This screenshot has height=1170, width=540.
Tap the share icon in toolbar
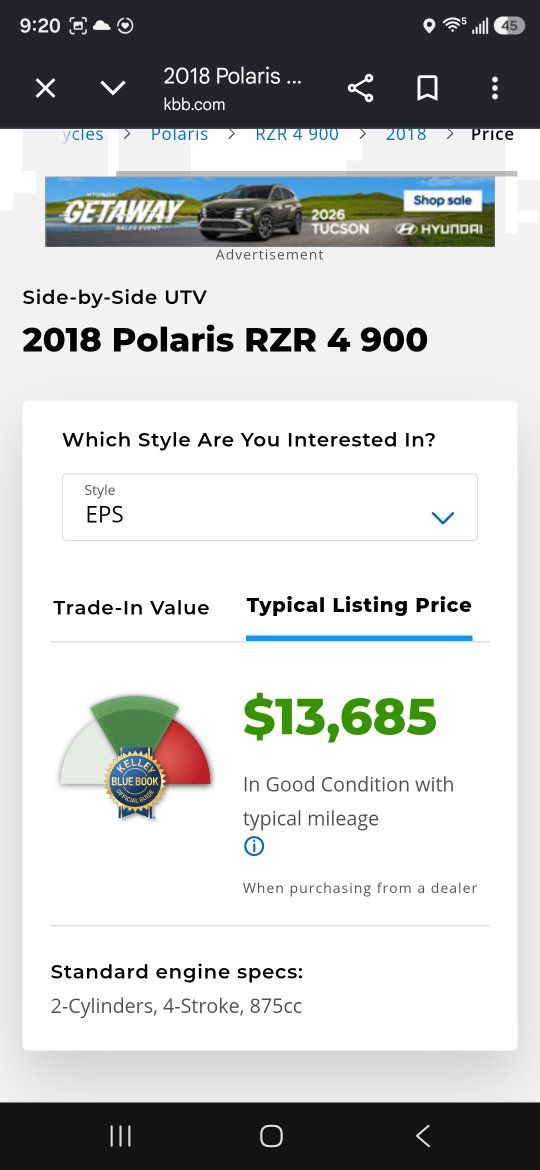coord(360,89)
